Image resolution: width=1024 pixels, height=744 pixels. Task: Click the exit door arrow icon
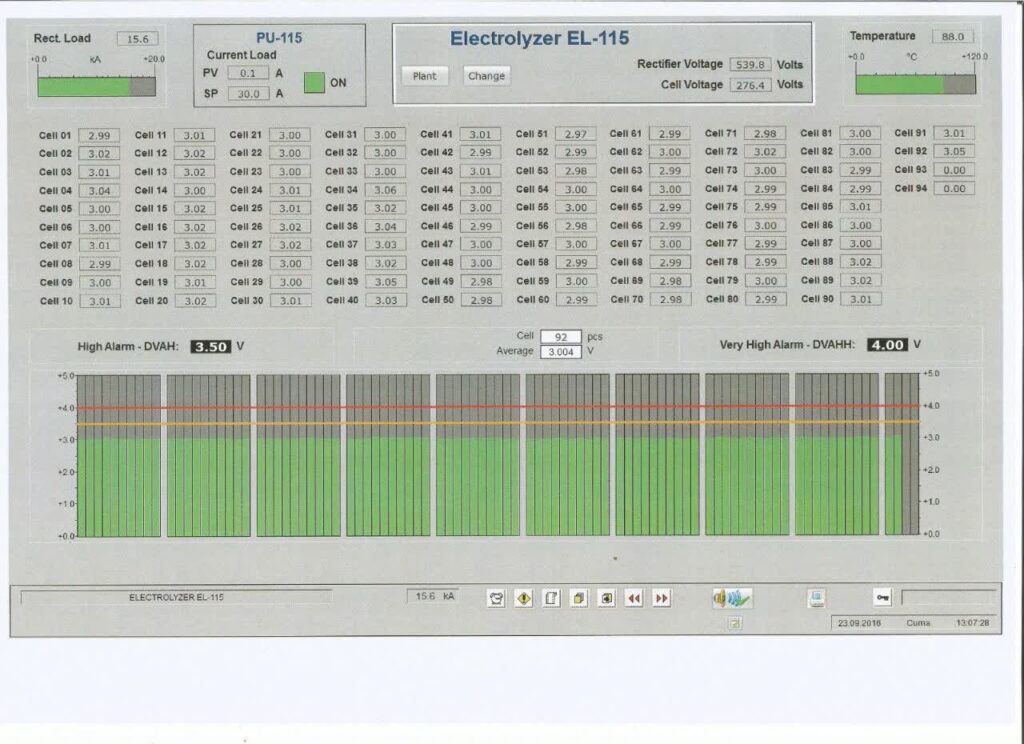tap(606, 598)
